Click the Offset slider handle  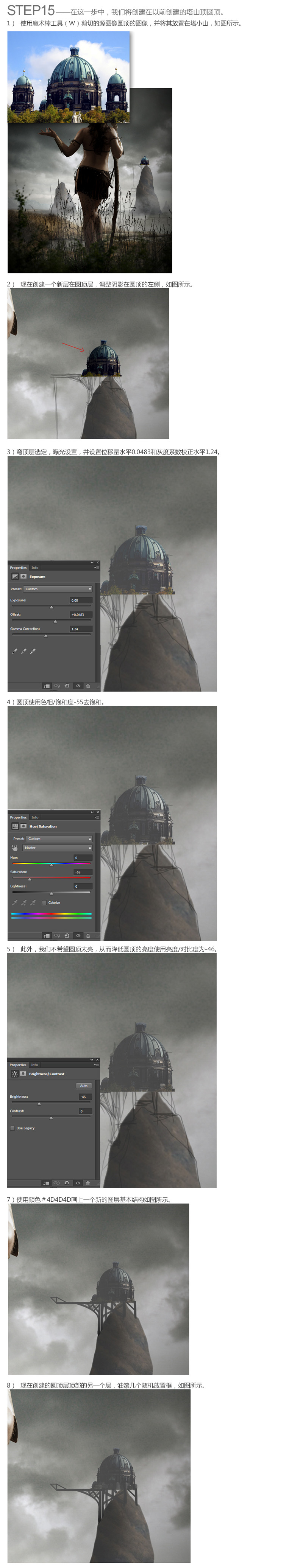coord(55,622)
